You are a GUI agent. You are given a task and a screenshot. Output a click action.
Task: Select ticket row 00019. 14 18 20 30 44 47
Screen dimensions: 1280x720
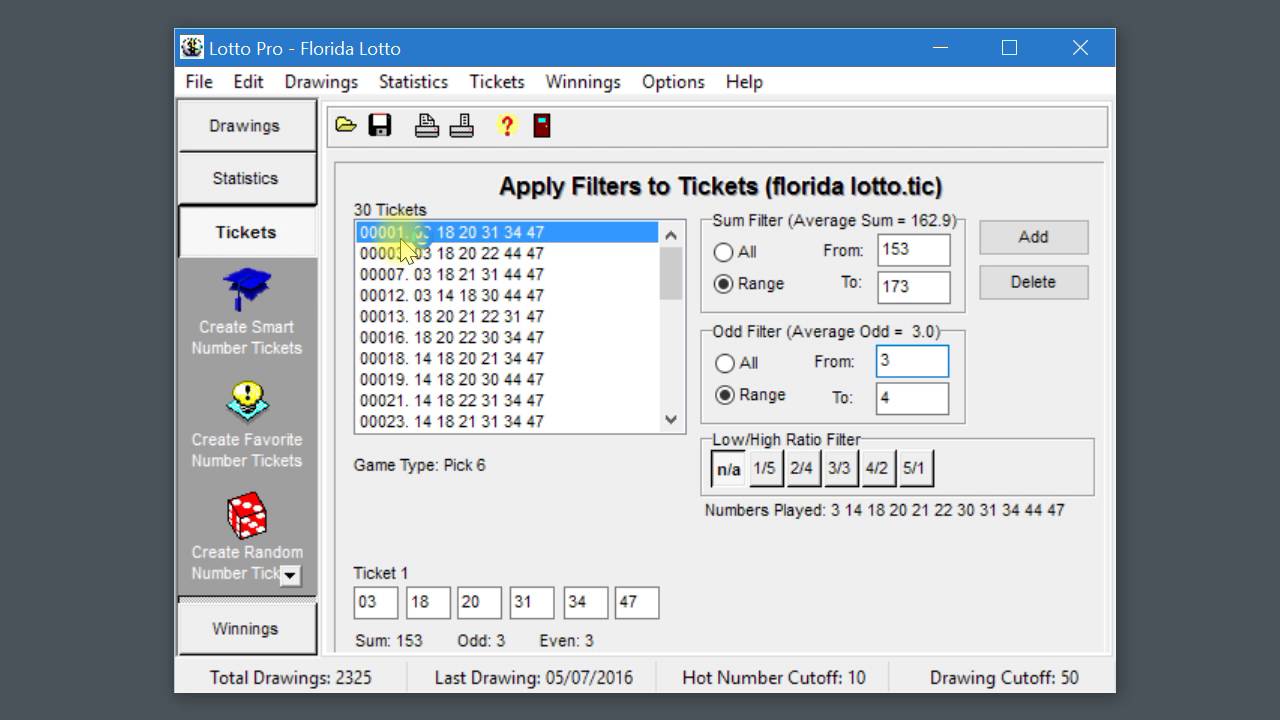(507, 379)
